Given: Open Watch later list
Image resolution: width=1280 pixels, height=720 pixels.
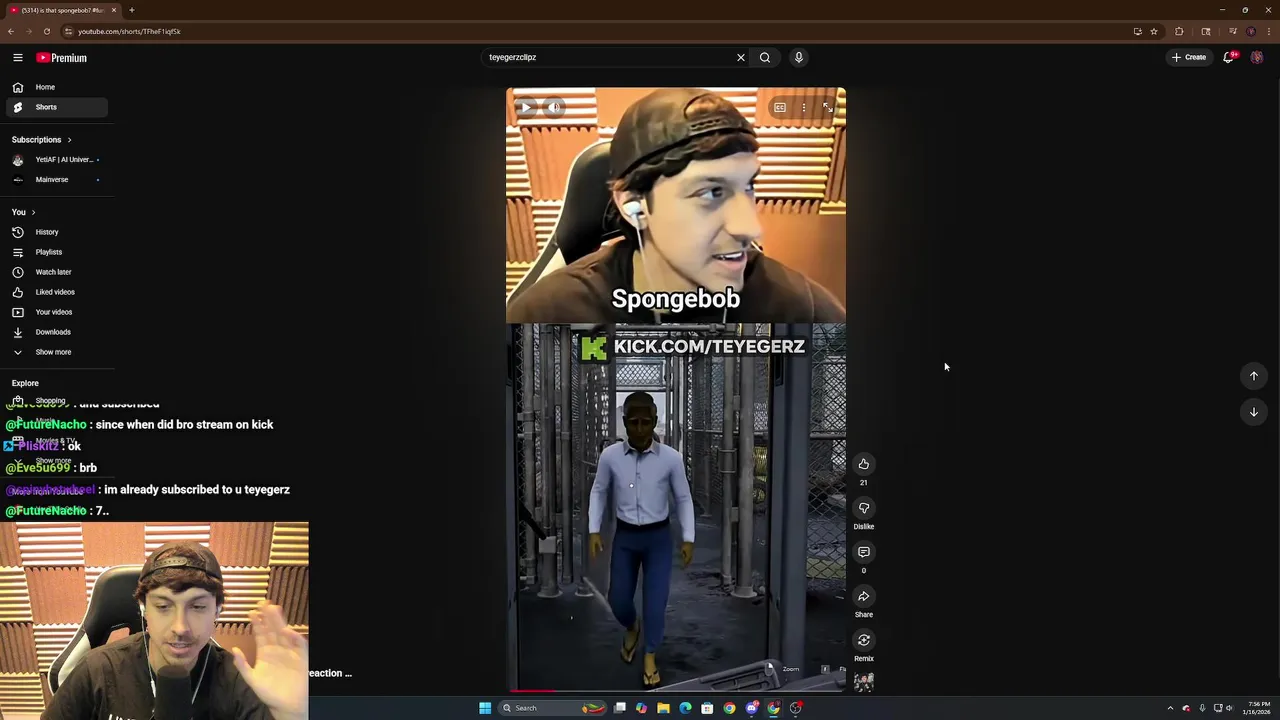Looking at the screenshot, I should [x=56, y=272].
